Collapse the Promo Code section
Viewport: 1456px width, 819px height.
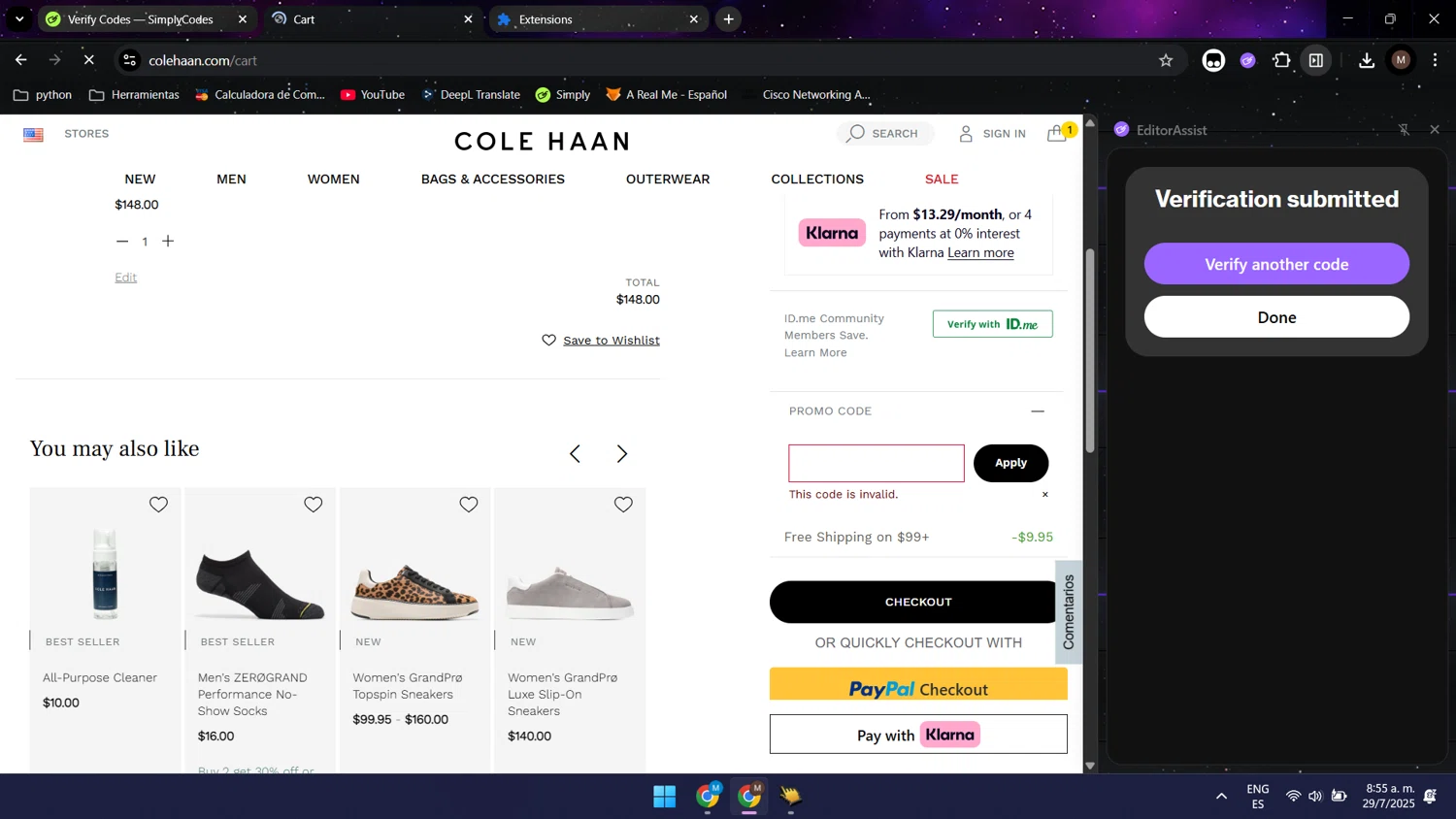click(1038, 411)
